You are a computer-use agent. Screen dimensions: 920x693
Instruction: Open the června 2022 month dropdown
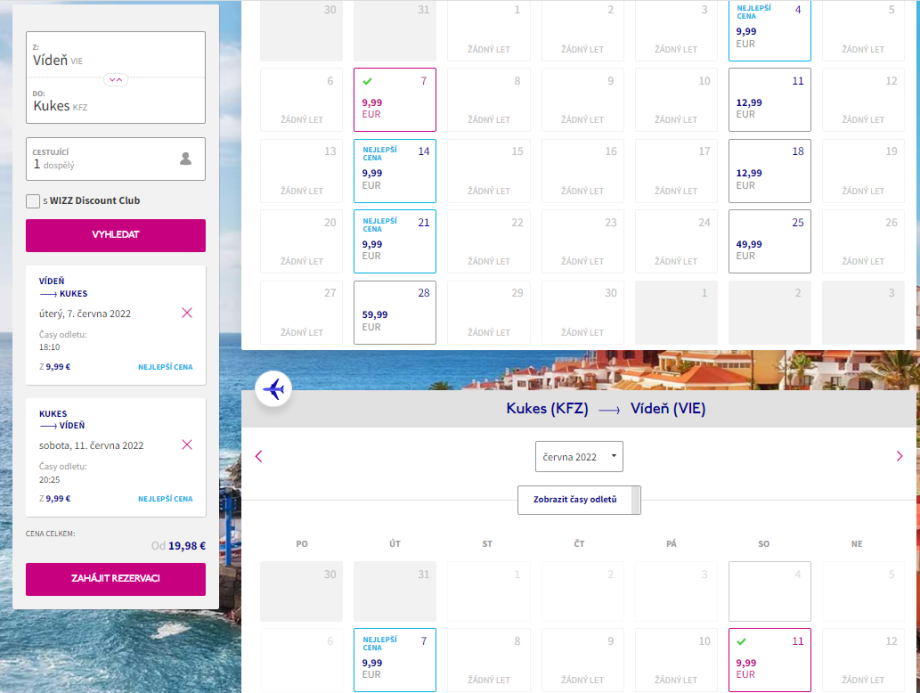point(579,456)
